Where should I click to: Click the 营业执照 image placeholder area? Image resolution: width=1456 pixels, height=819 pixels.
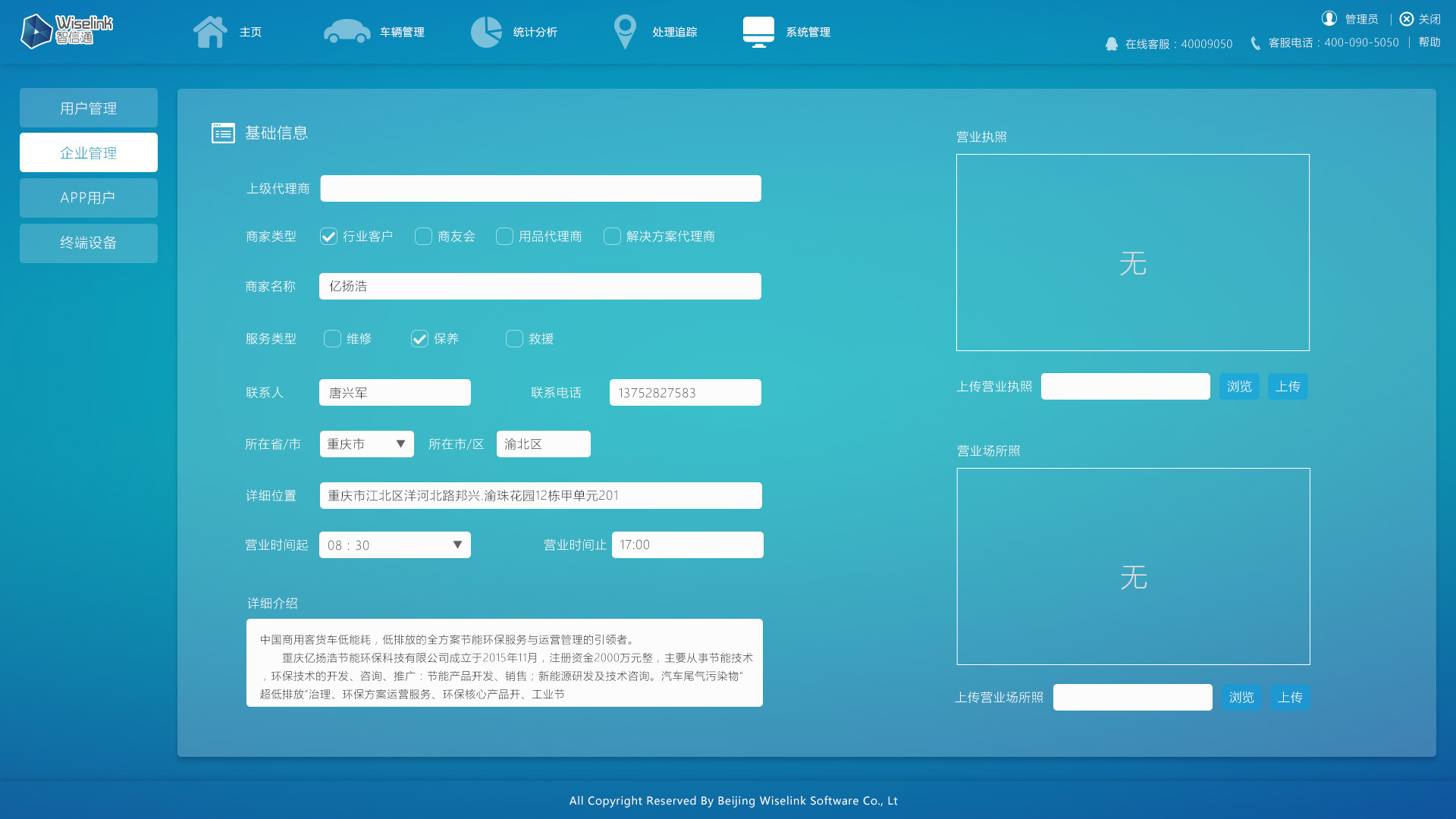tap(1132, 252)
